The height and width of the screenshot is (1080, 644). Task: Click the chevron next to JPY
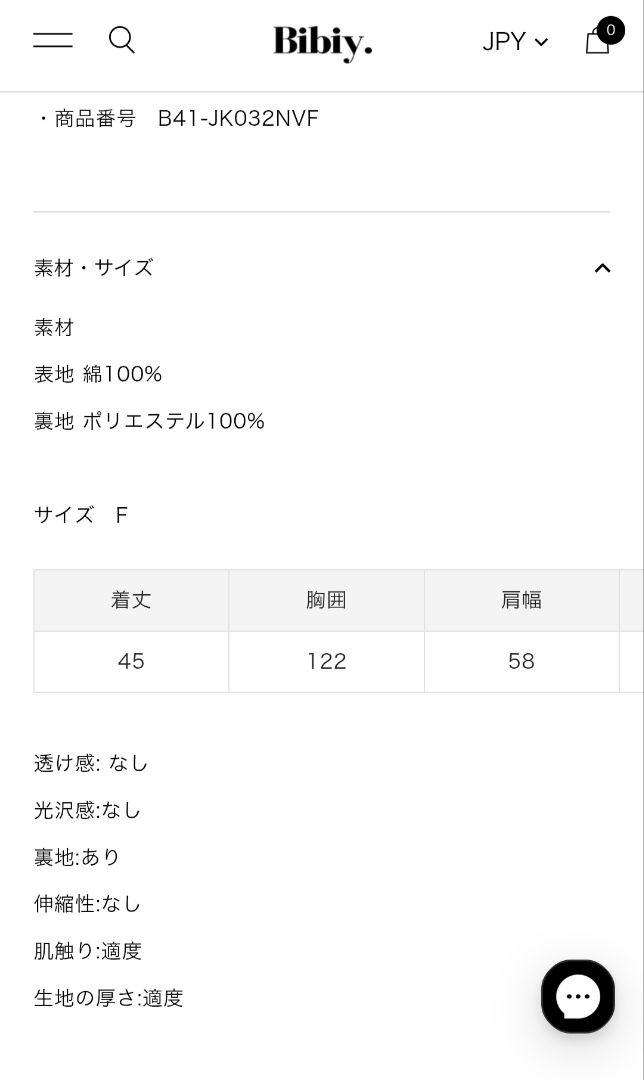tap(541, 42)
